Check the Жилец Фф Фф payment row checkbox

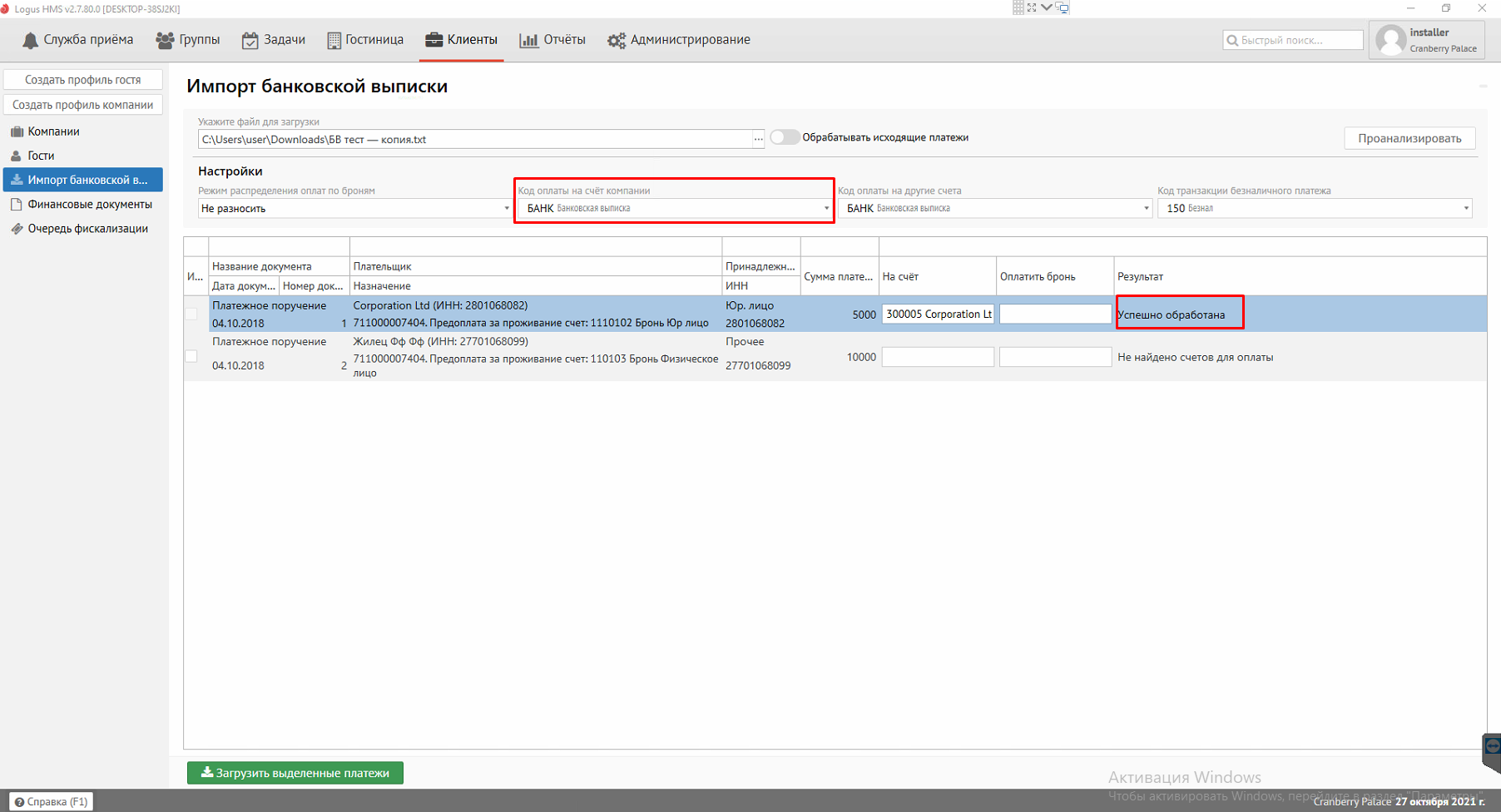pyautogui.click(x=191, y=356)
